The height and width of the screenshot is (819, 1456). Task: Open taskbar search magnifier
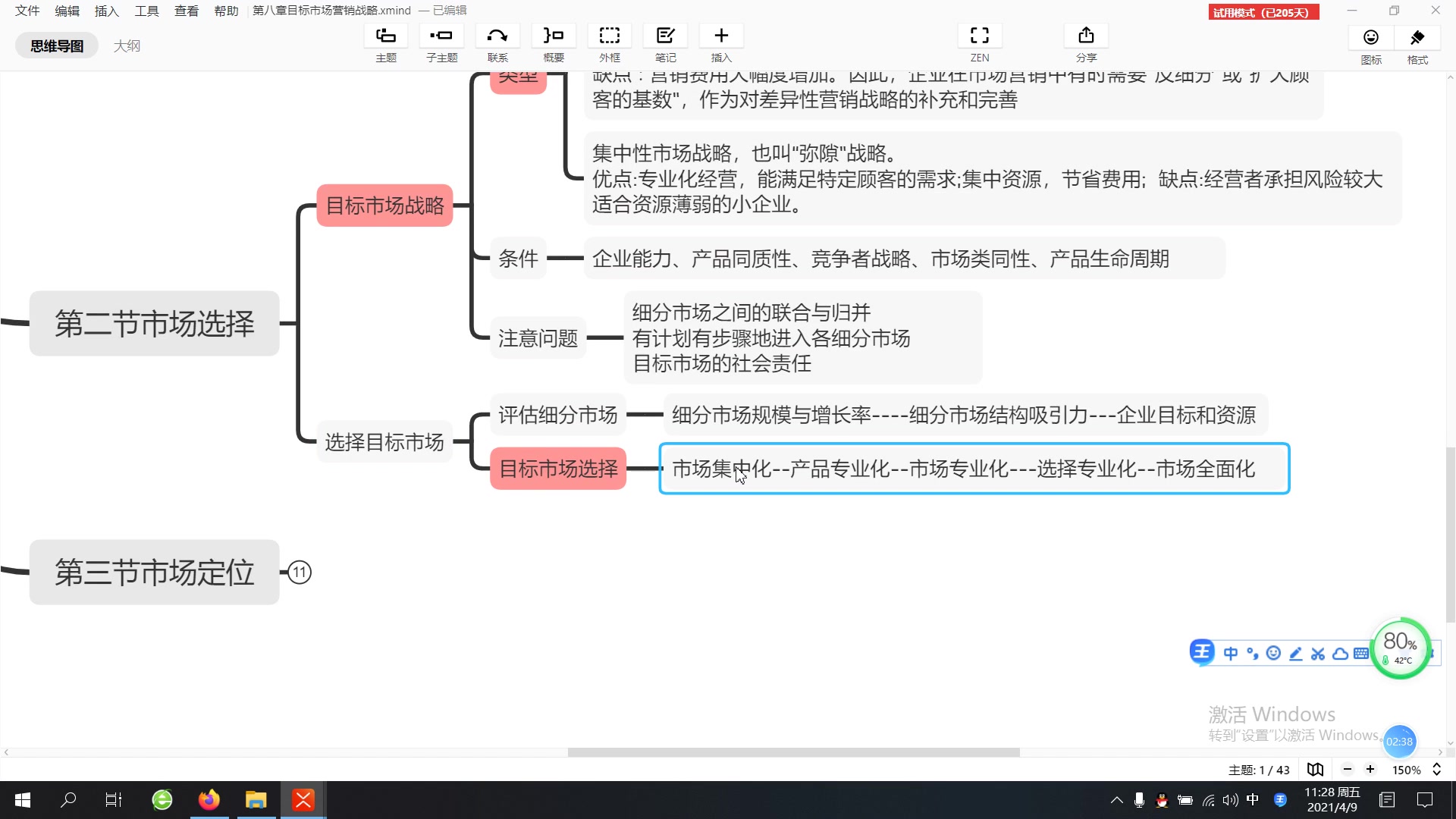68,800
